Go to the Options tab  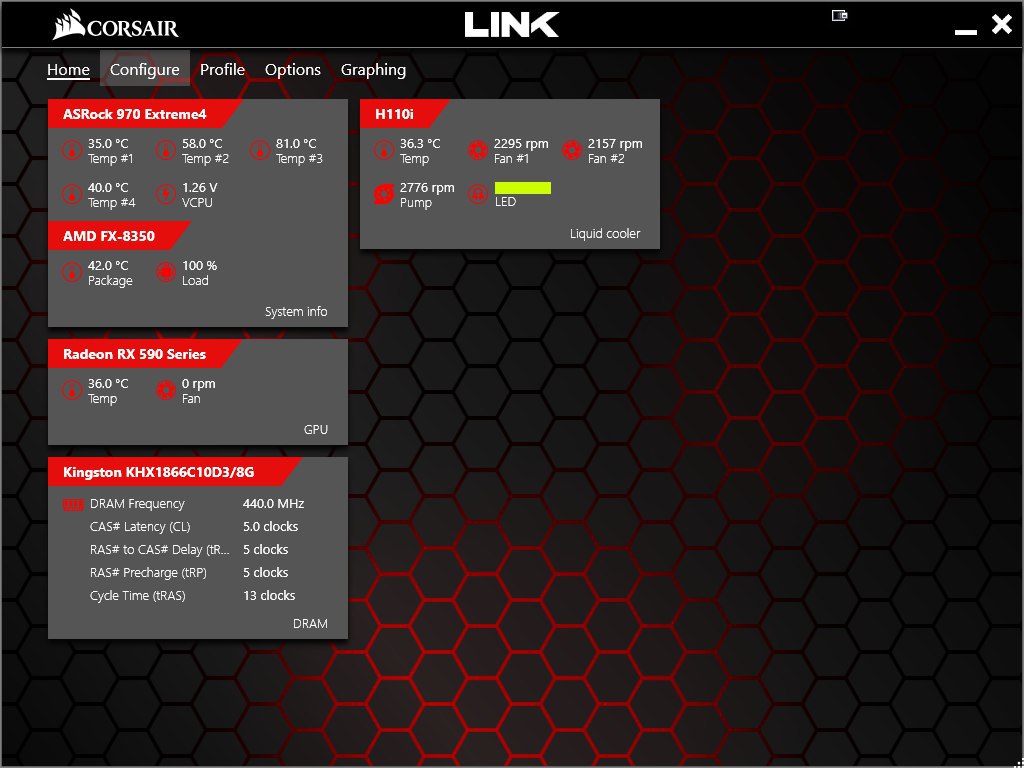point(293,70)
